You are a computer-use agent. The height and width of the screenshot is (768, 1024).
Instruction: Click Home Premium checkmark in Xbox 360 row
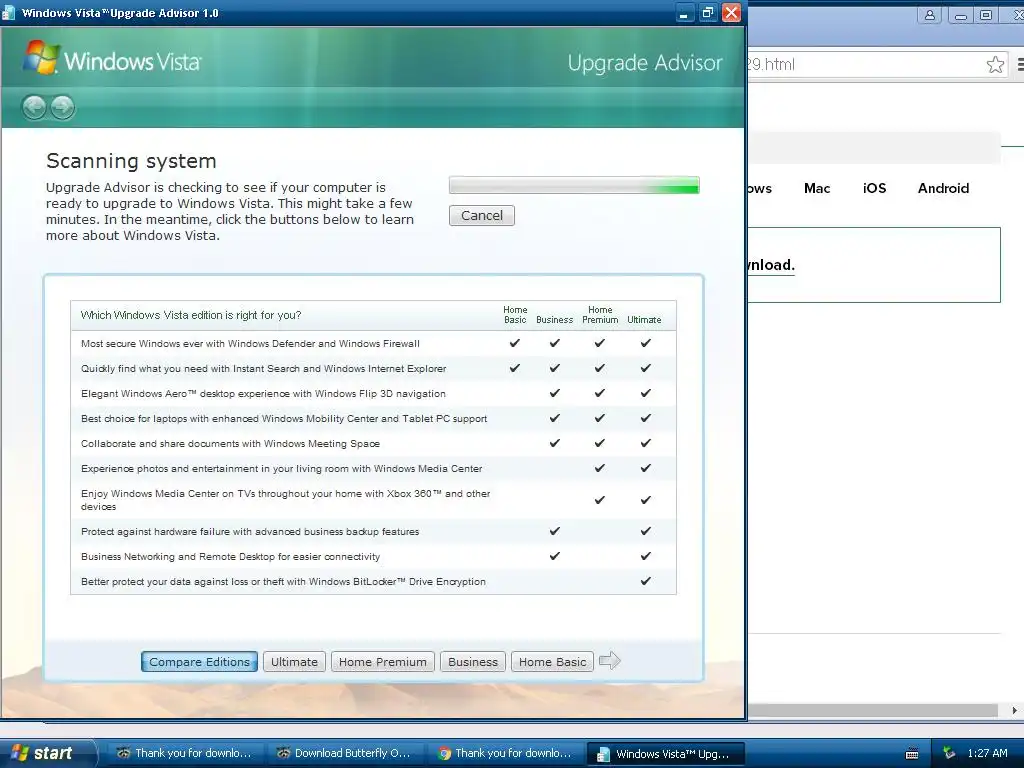pyautogui.click(x=600, y=500)
